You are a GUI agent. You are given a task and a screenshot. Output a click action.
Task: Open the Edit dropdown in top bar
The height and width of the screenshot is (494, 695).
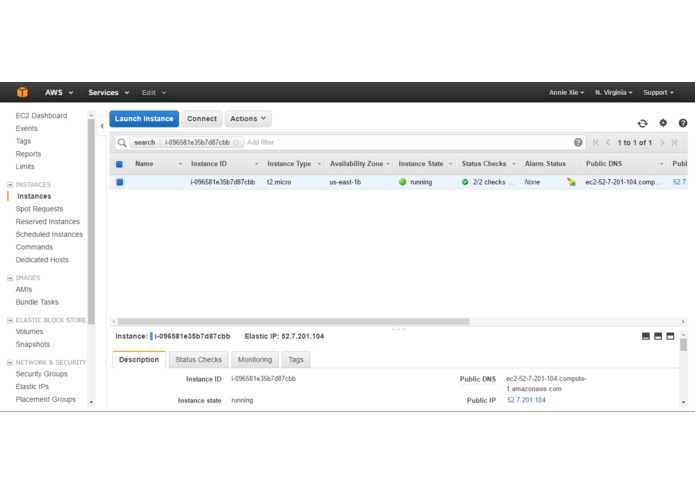153,93
